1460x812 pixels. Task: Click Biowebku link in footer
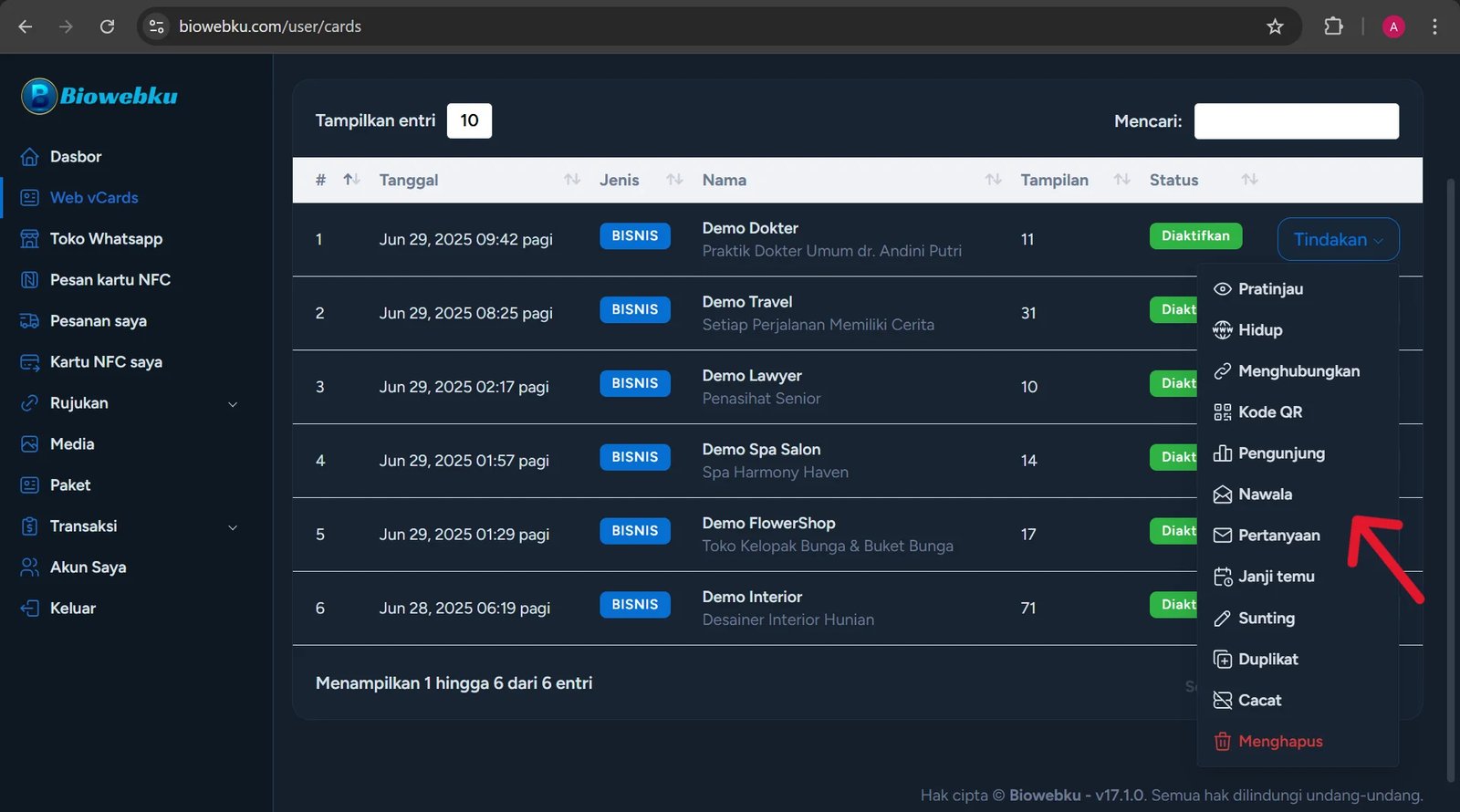pyautogui.click(x=1045, y=795)
